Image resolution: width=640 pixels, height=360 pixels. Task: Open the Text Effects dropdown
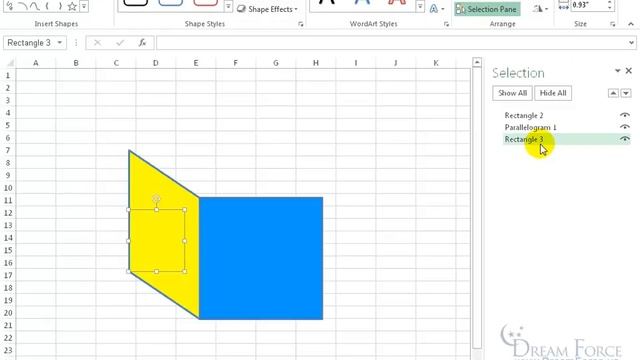pos(437,9)
